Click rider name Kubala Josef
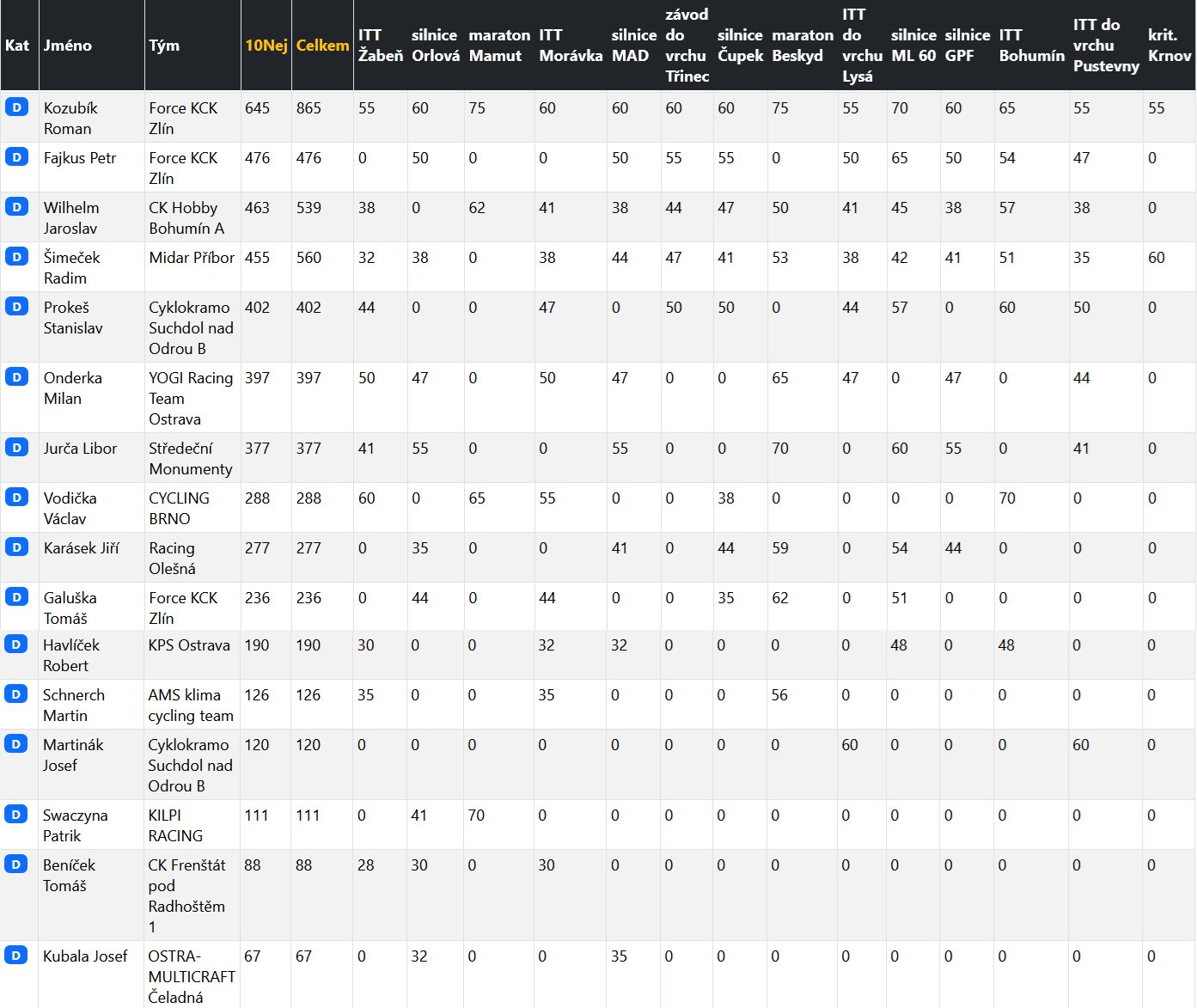 tap(85, 956)
